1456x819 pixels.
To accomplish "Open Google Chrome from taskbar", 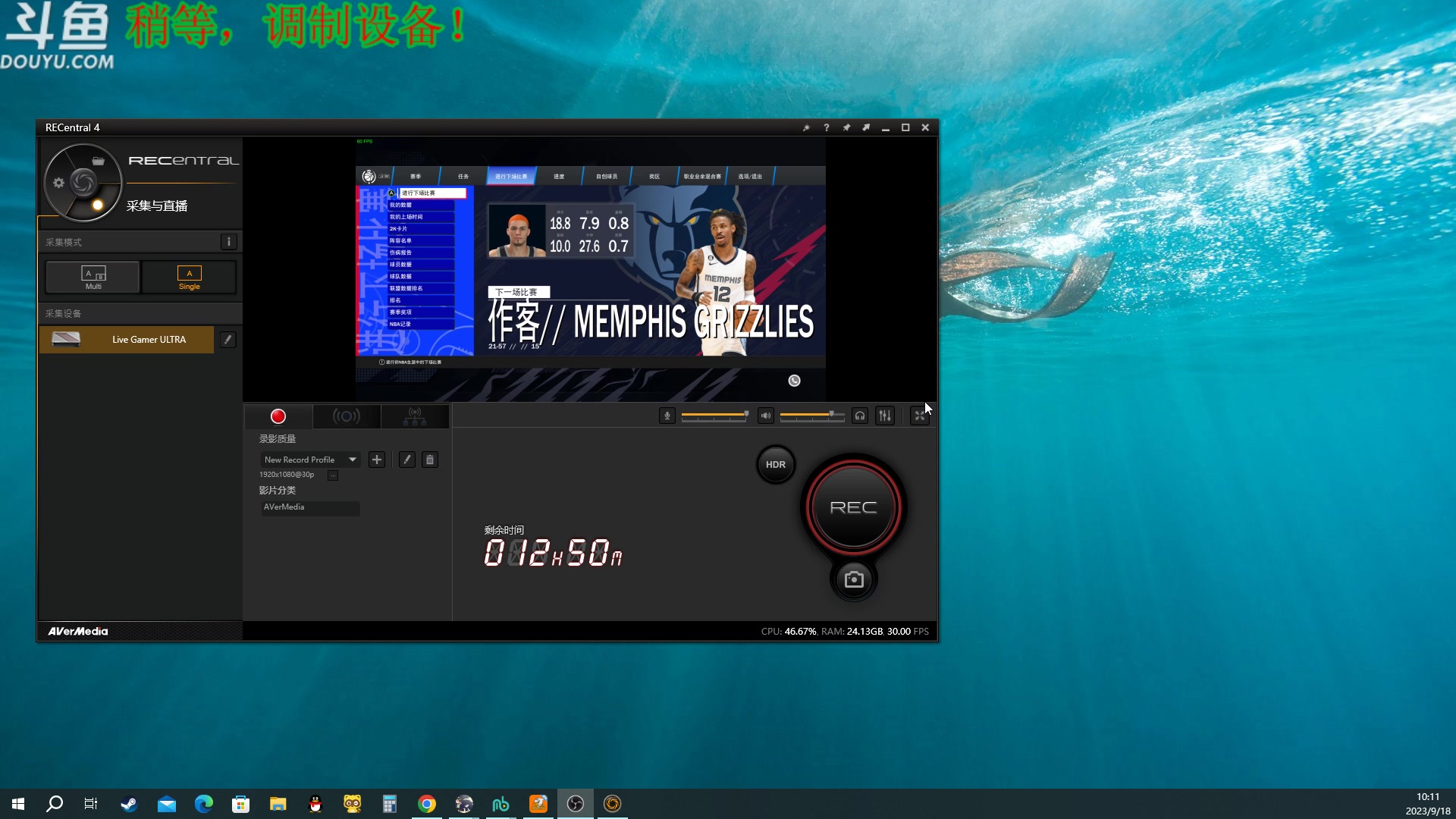I will (427, 804).
